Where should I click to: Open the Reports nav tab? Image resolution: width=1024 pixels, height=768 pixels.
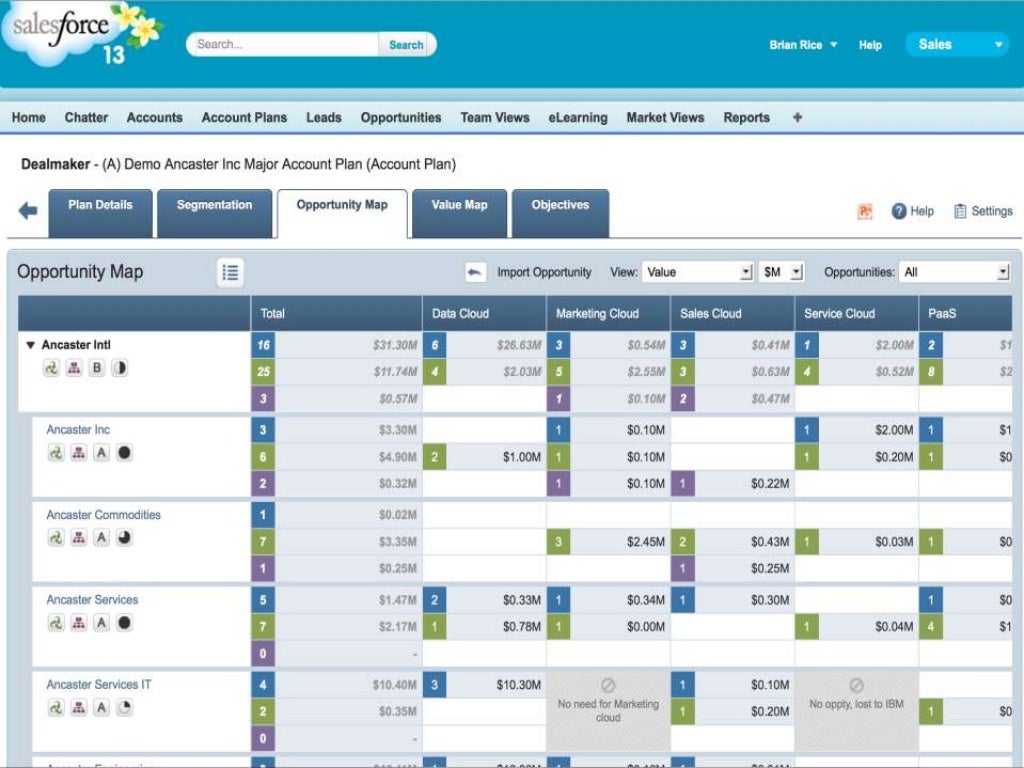pyautogui.click(x=746, y=118)
